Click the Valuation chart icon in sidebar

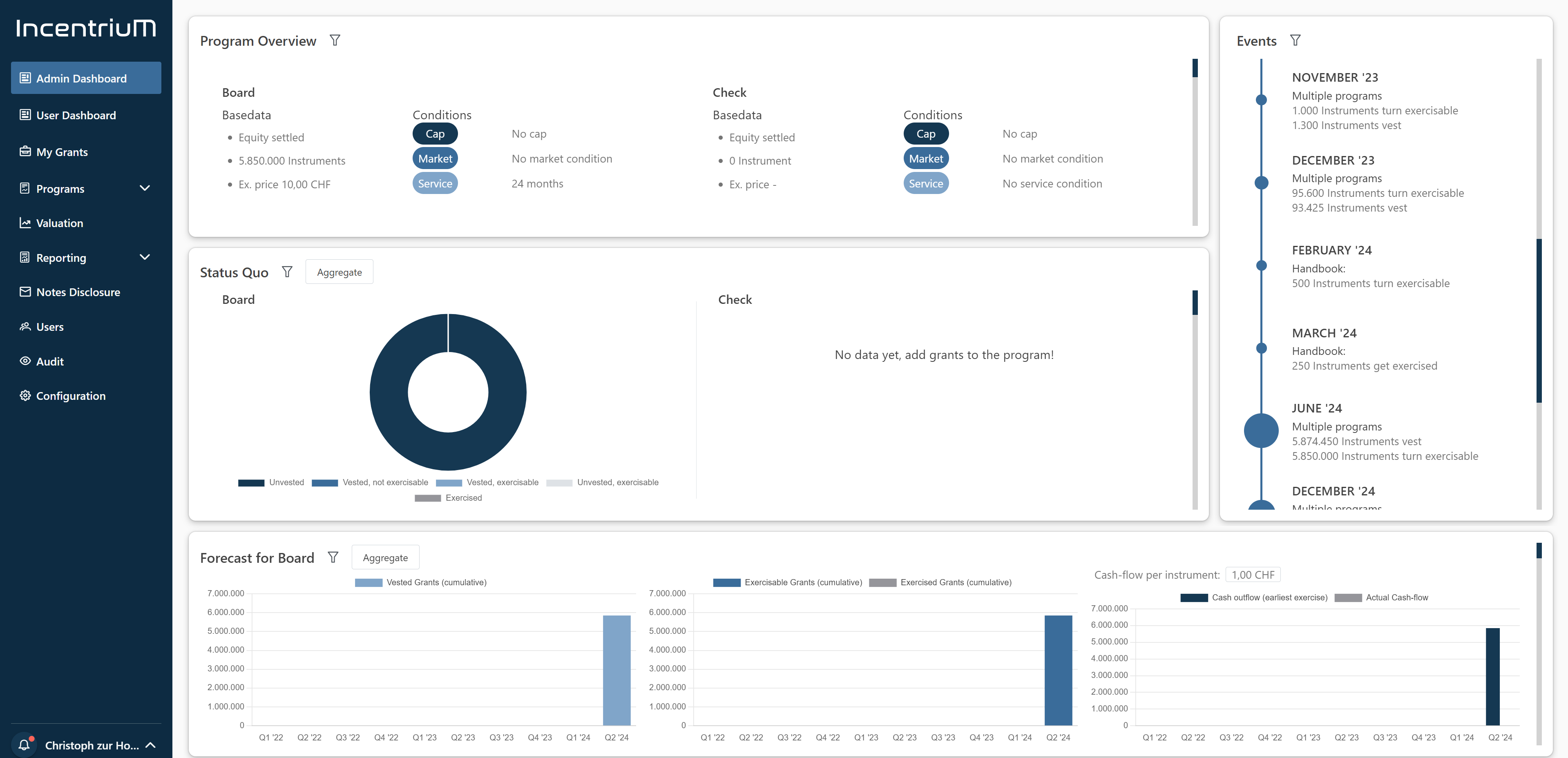(x=25, y=223)
